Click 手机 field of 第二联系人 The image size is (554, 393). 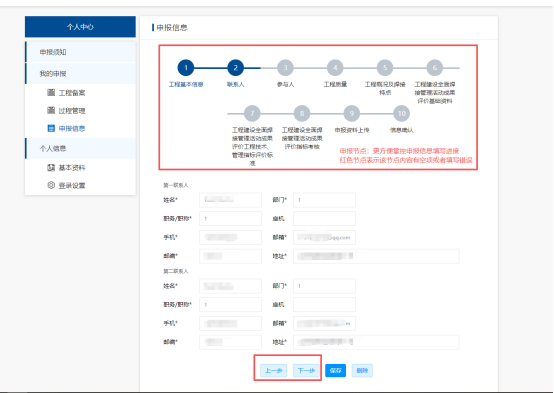point(230,323)
